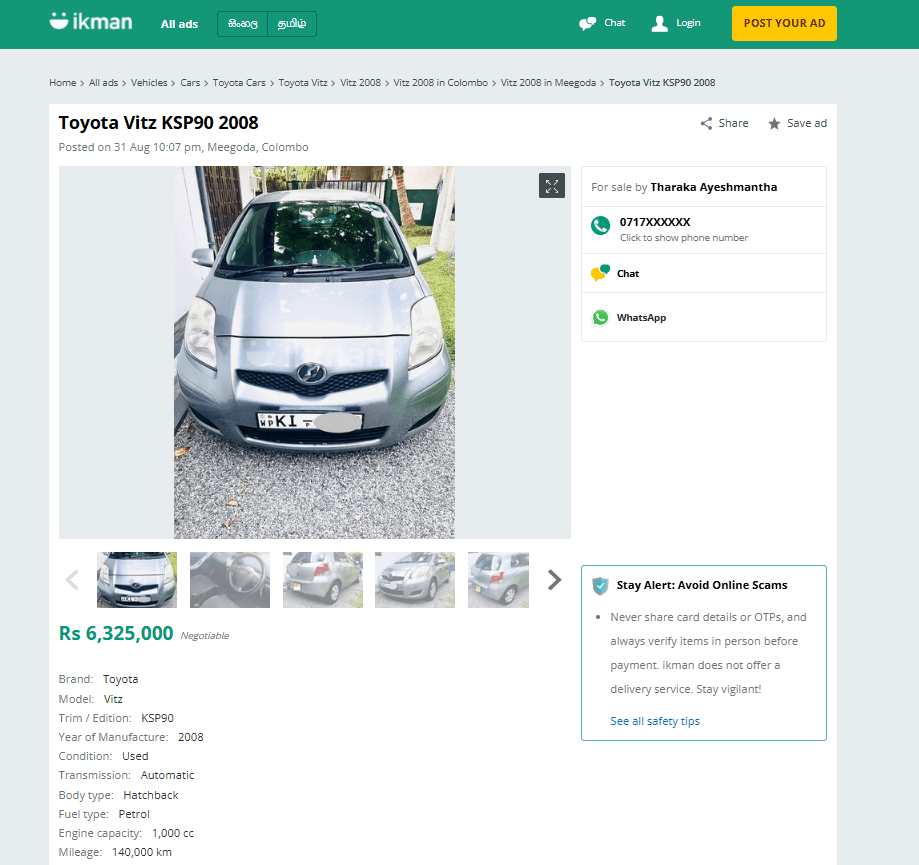Screen dimensions: 919x865
Task: Click the ikman logo
Action: (x=89, y=21)
